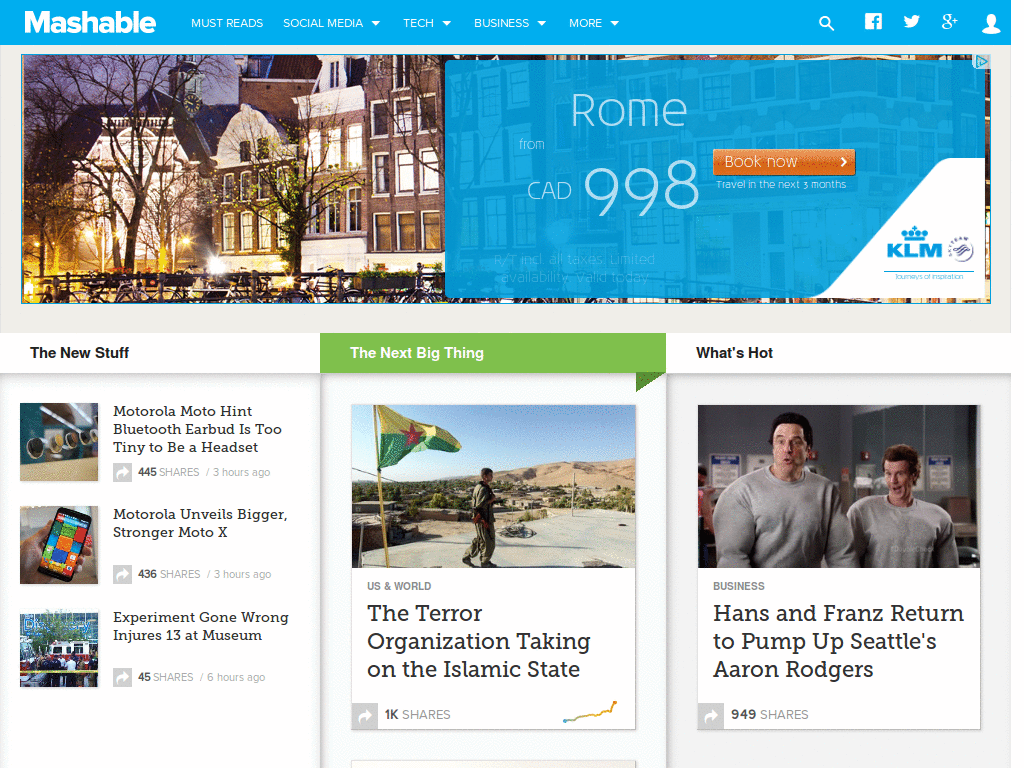This screenshot has height=768, width=1024.
Task: Click the 45 Shares count
Action: click(165, 677)
